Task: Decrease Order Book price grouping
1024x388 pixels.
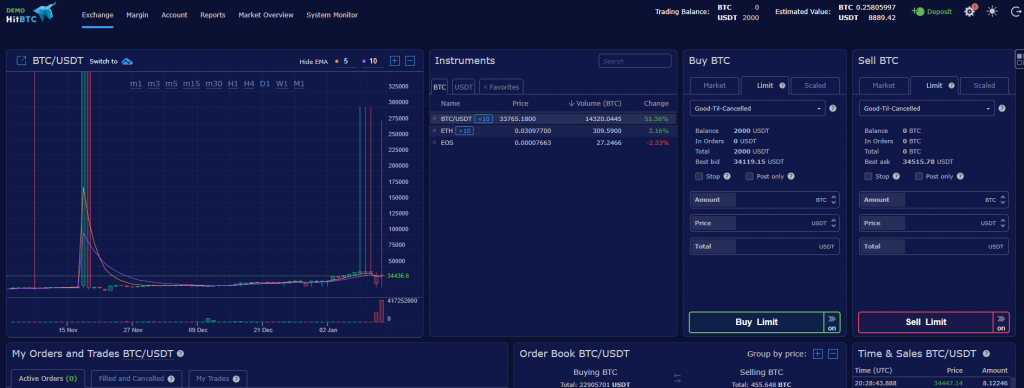Action: point(833,354)
